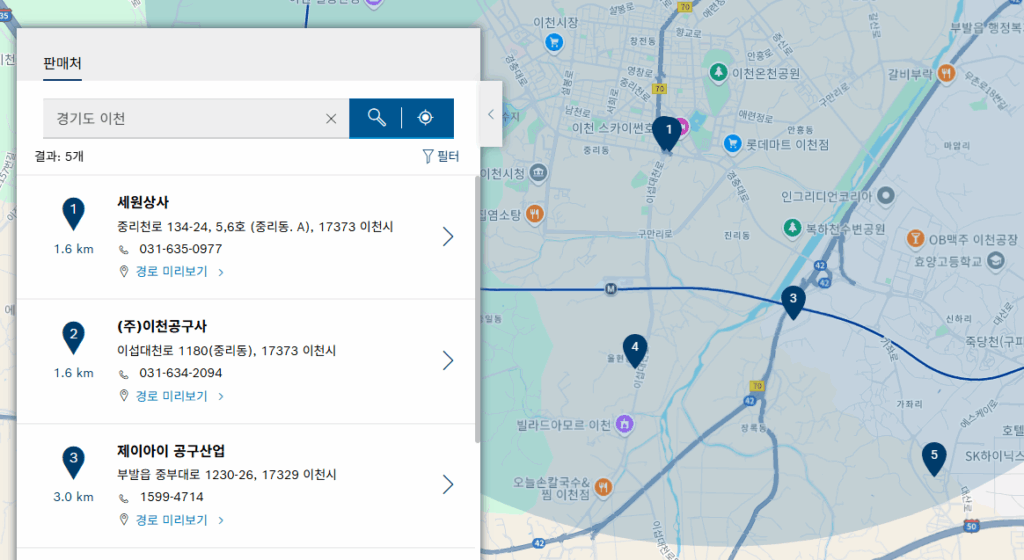This screenshot has width=1024, height=560.
Task: Click map marker number 3
Action: point(793,302)
